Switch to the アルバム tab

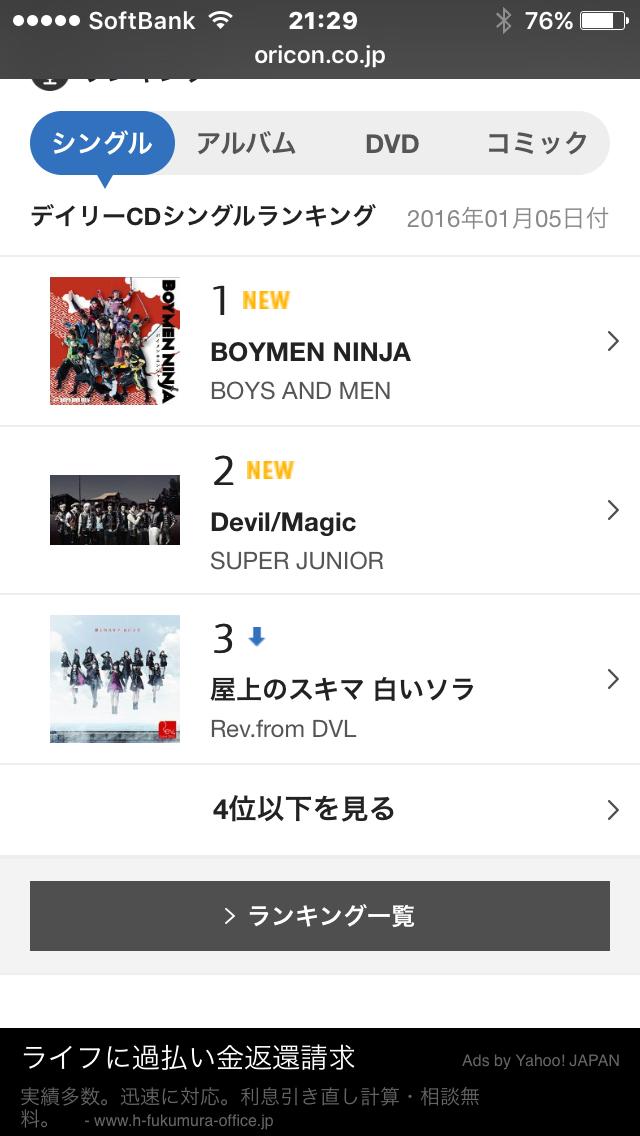pyautogui.click(x=246, y=144)
